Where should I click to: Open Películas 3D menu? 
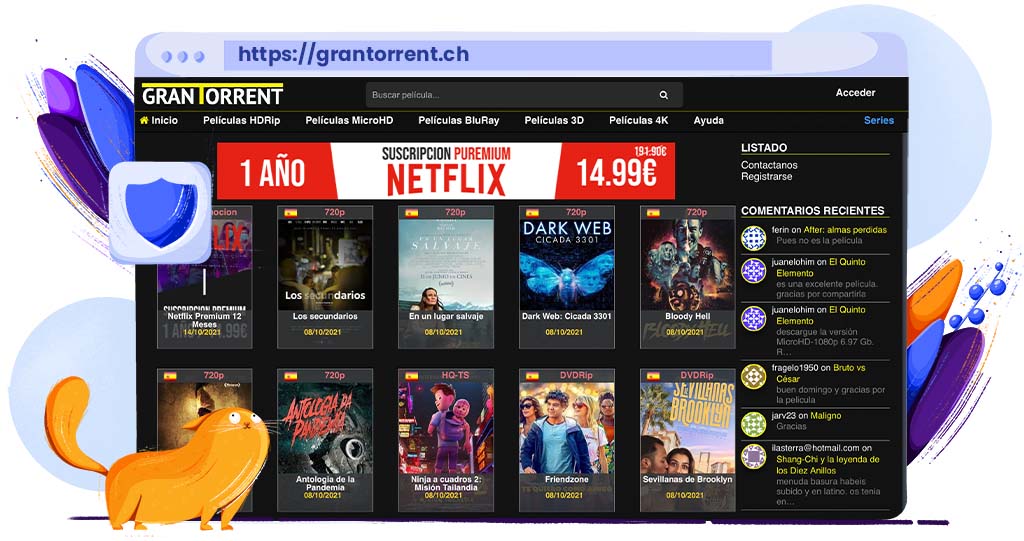click(x=554, y=120)
